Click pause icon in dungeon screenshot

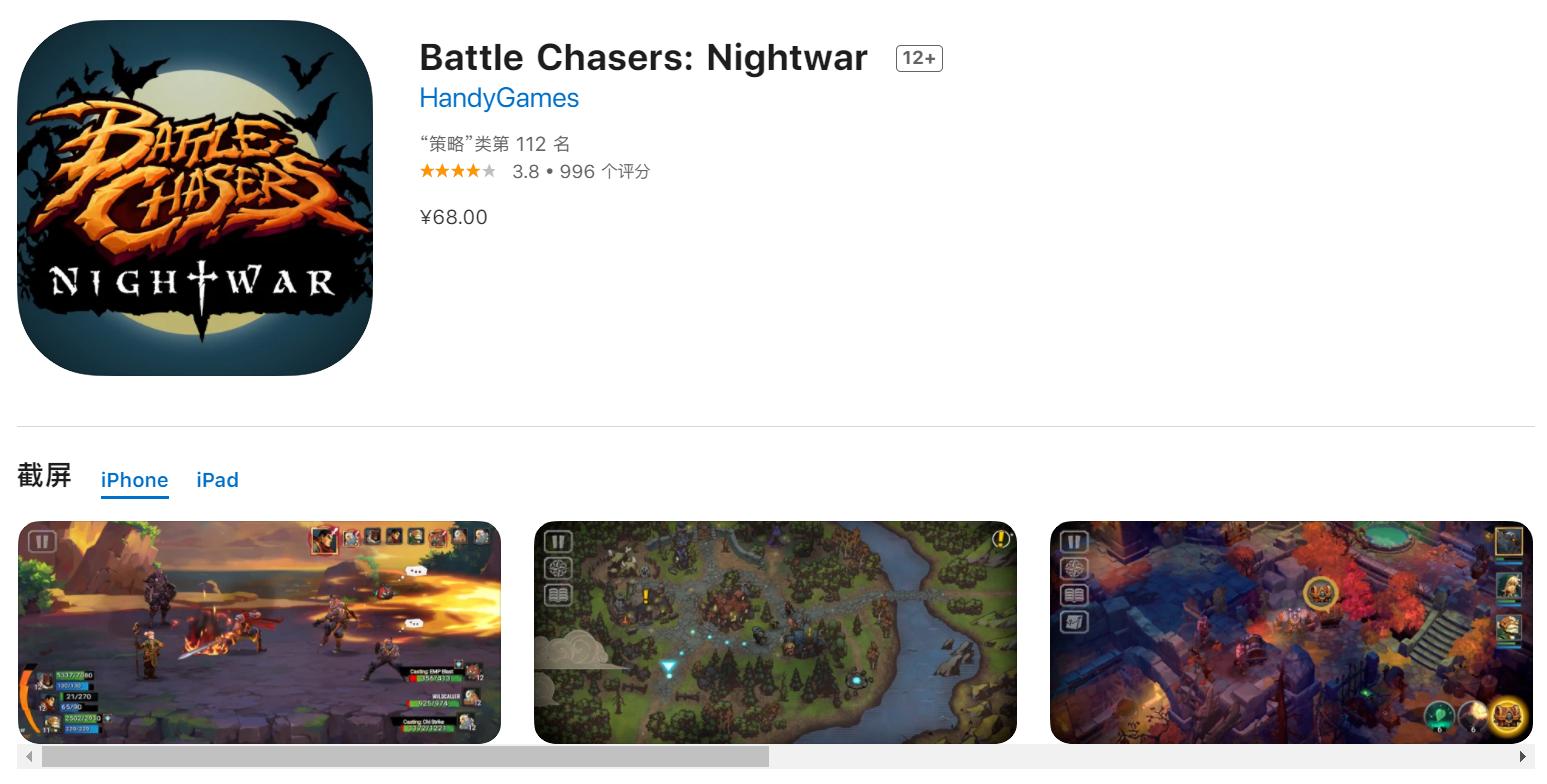pyautogui.click(x=1074, y=543)
